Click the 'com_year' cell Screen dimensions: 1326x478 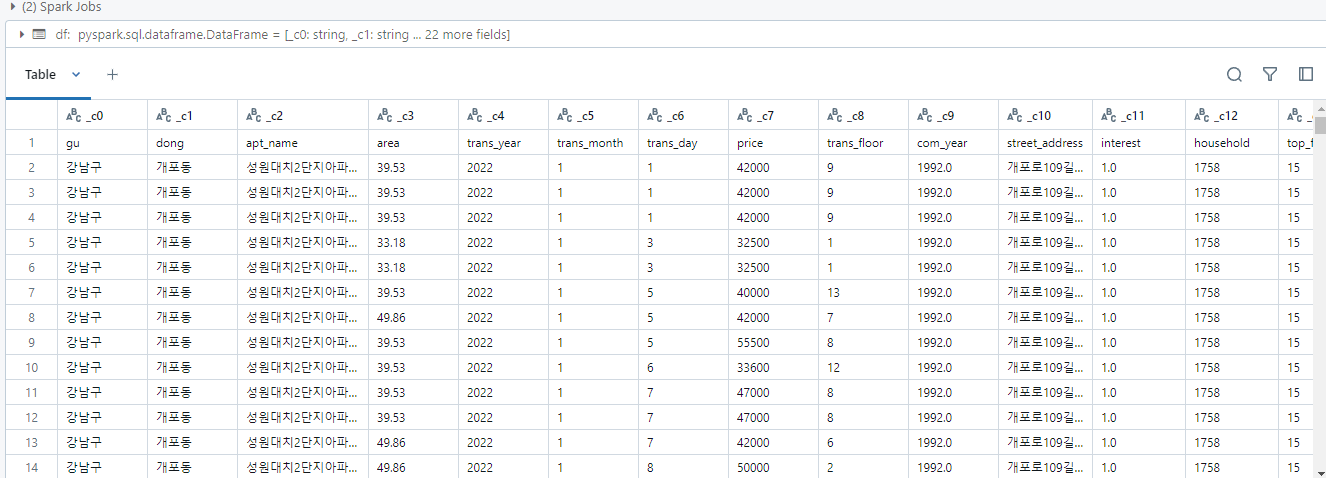point(953,143)
